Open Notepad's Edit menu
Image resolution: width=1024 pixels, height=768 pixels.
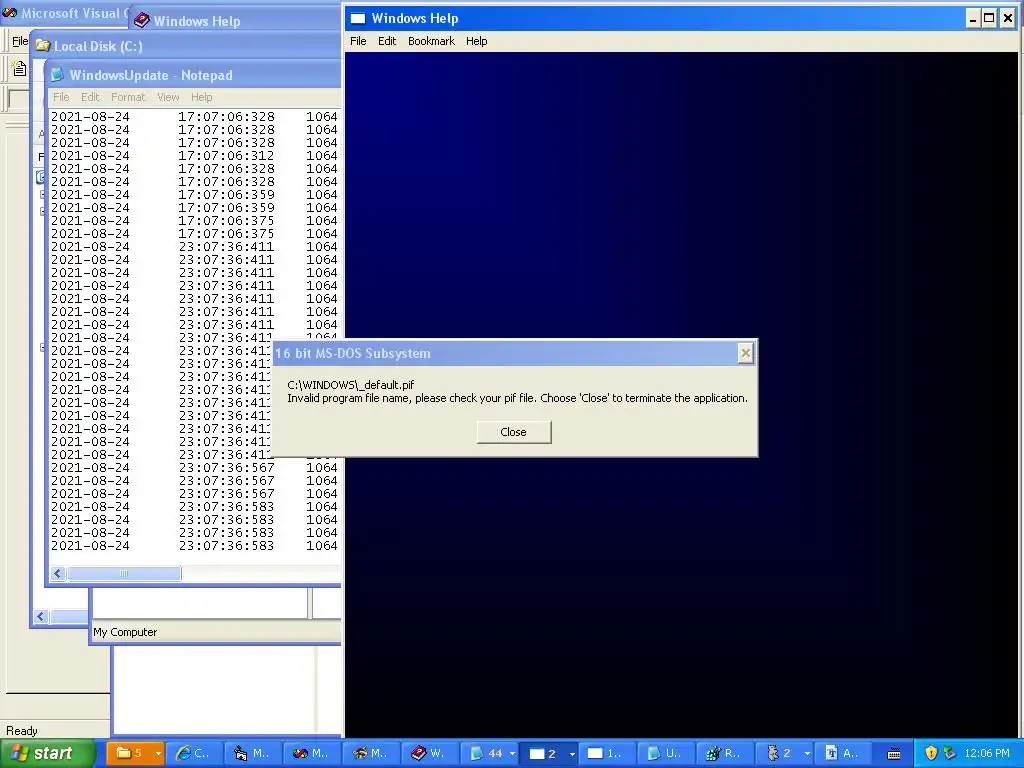tap(90, 97)
